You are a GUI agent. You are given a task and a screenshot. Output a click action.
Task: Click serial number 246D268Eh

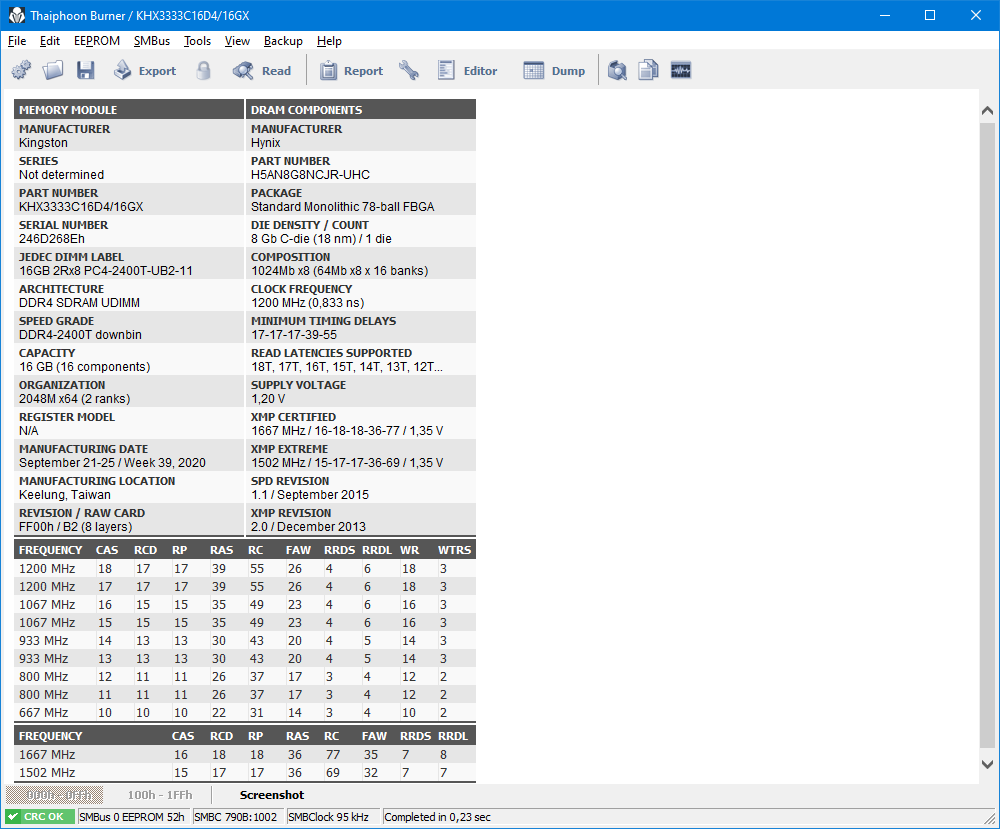point(52,238)
